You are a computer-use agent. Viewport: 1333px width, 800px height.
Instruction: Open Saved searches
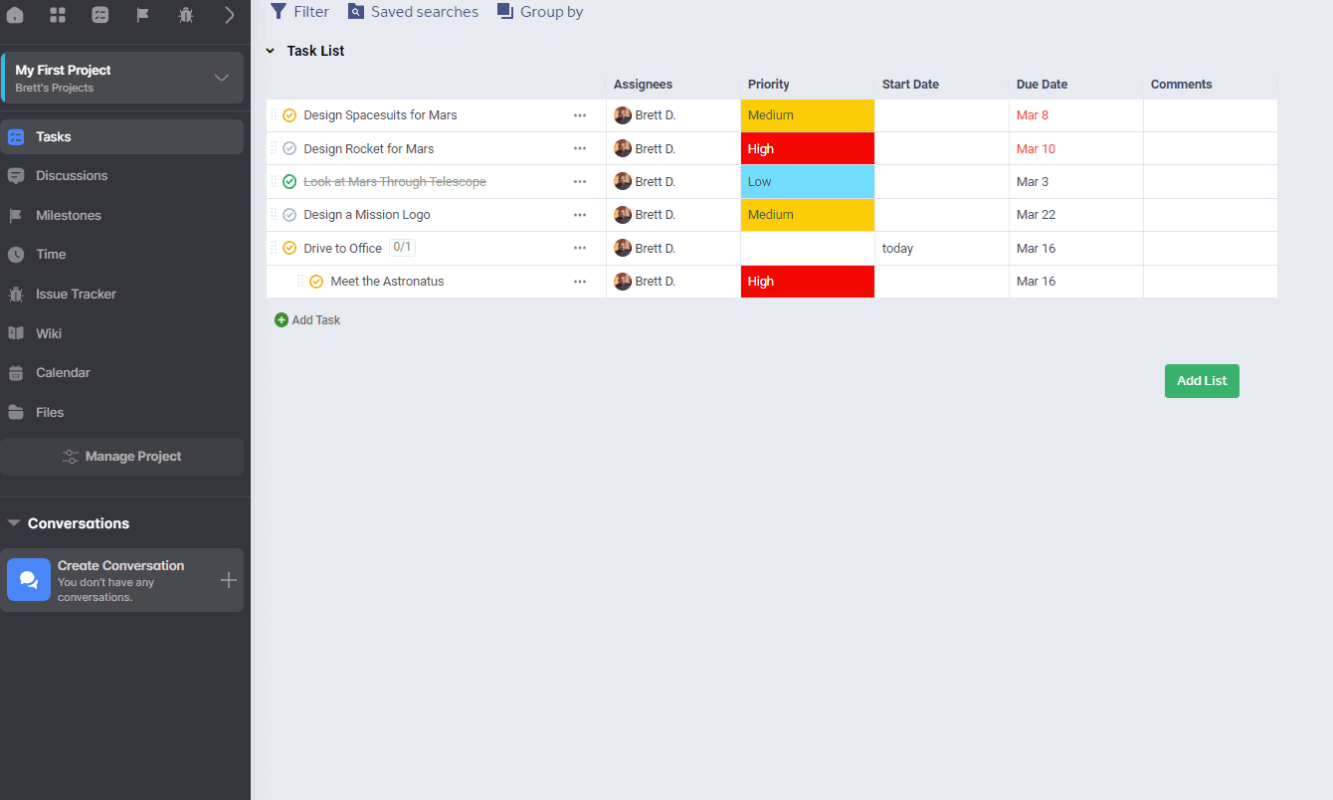point(413,11)
